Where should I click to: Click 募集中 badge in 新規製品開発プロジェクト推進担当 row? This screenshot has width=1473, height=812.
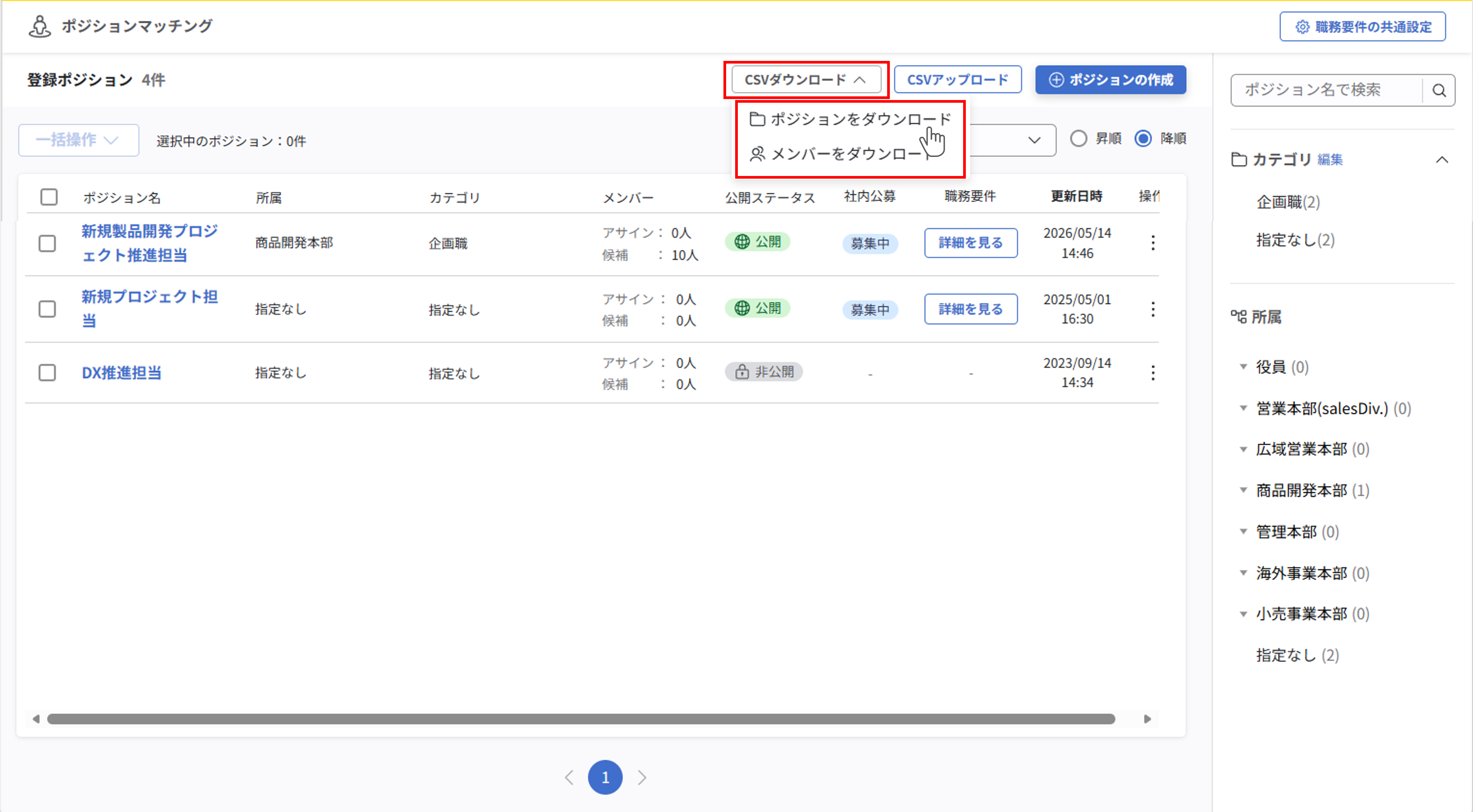870,244
